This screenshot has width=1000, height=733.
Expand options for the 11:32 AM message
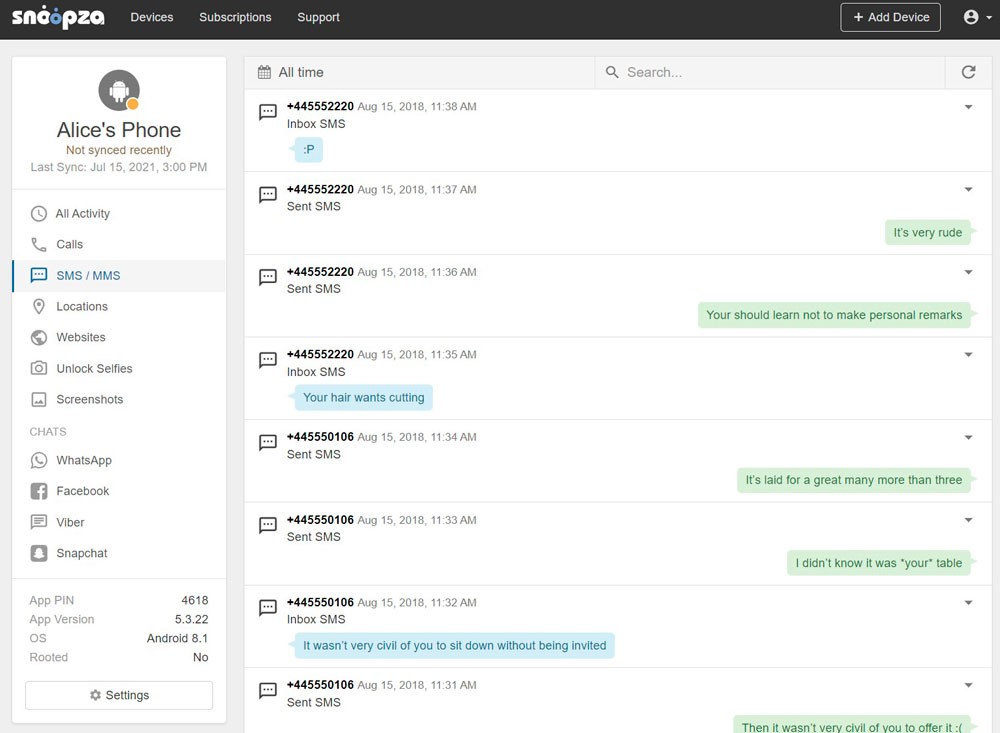[968, 603]
